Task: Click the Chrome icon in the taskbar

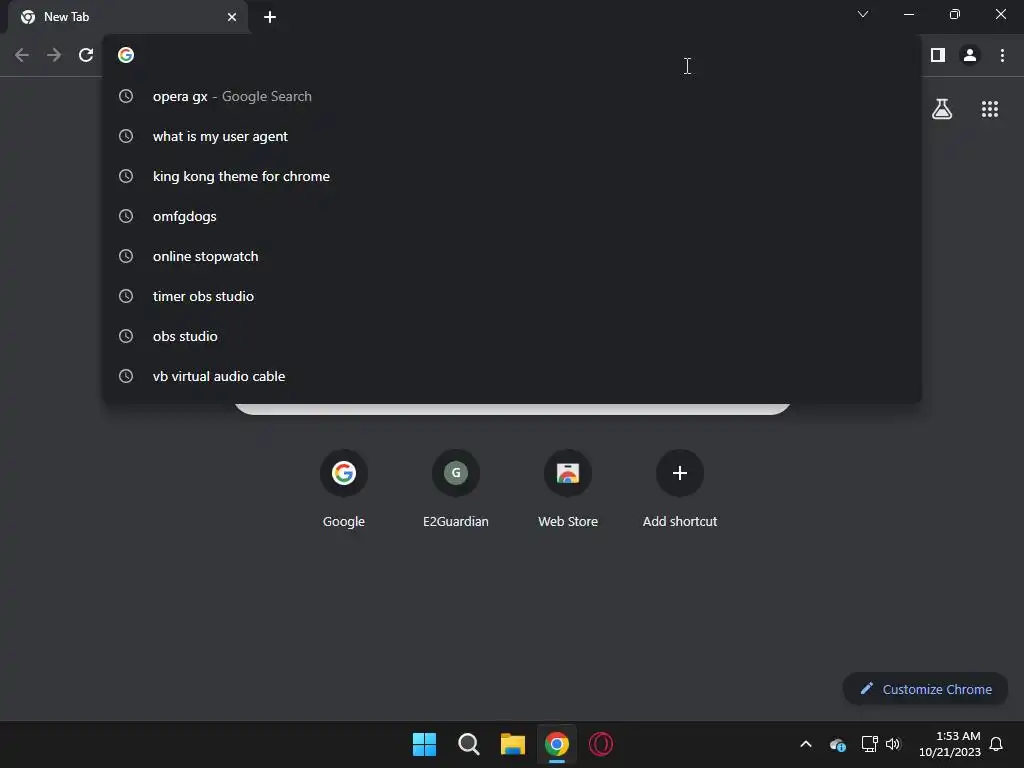Action: click(556, 744)
